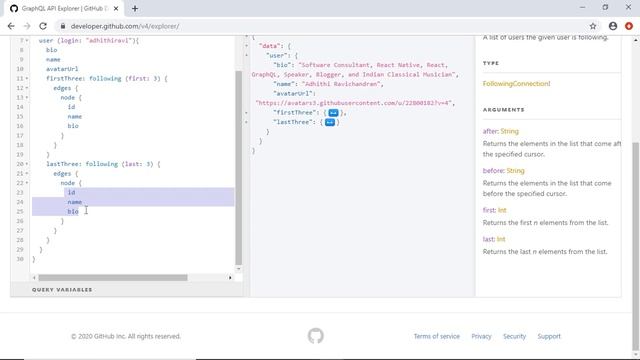
Task: Click "Adhithi Ravichandran" name value in results
Action: [x=341, y=84]
